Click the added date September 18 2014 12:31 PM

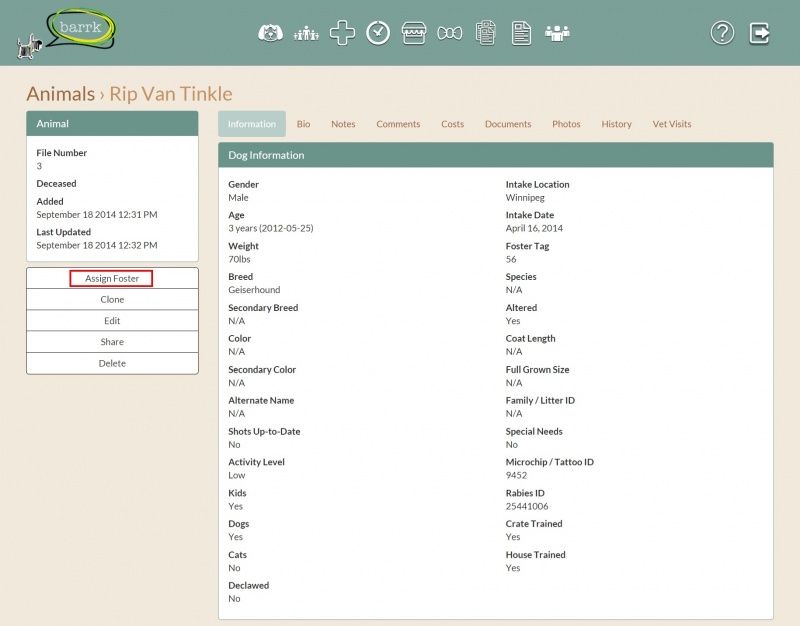coord(97,214)
